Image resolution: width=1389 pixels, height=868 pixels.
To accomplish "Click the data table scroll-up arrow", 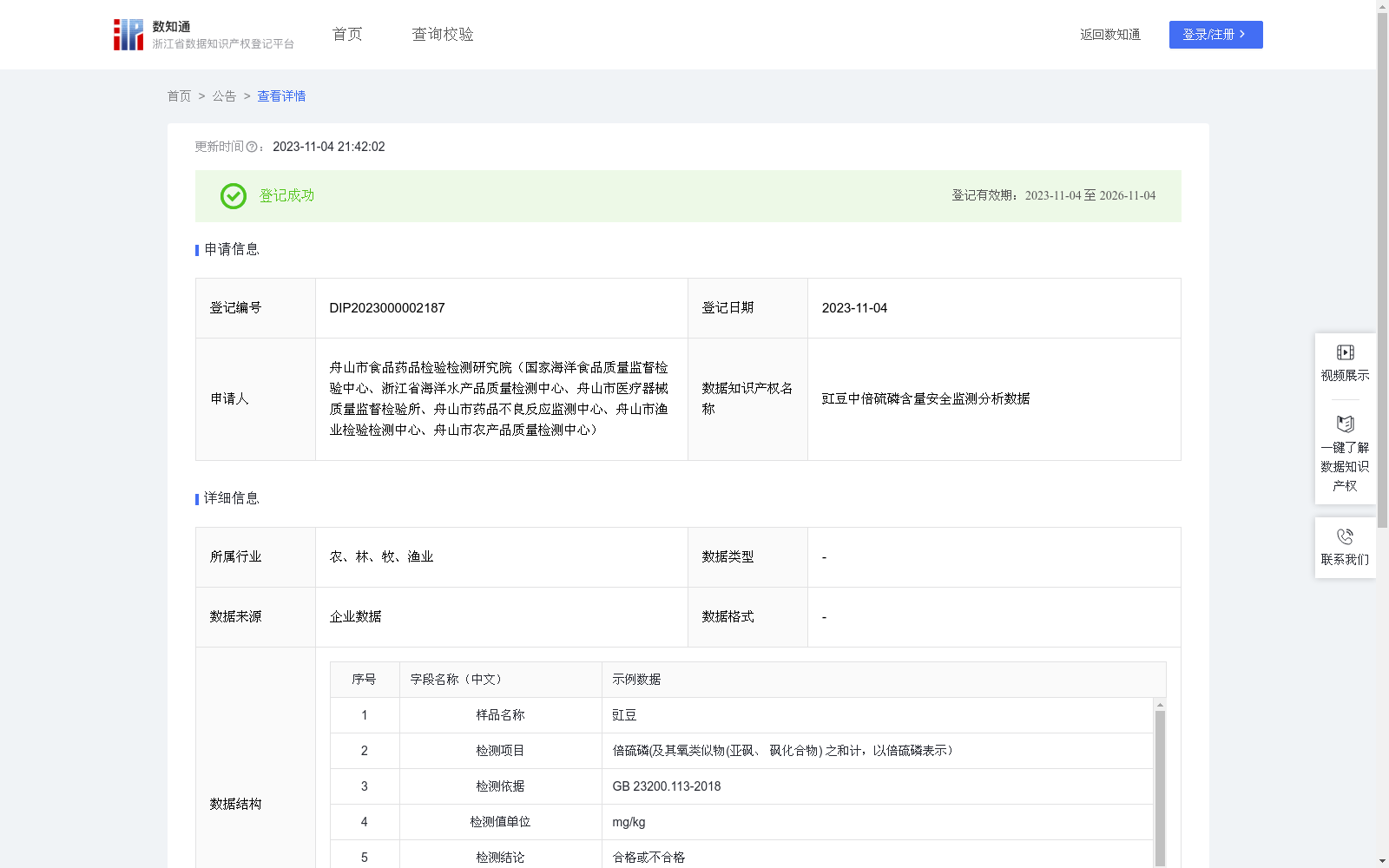I will point(1160,705).
